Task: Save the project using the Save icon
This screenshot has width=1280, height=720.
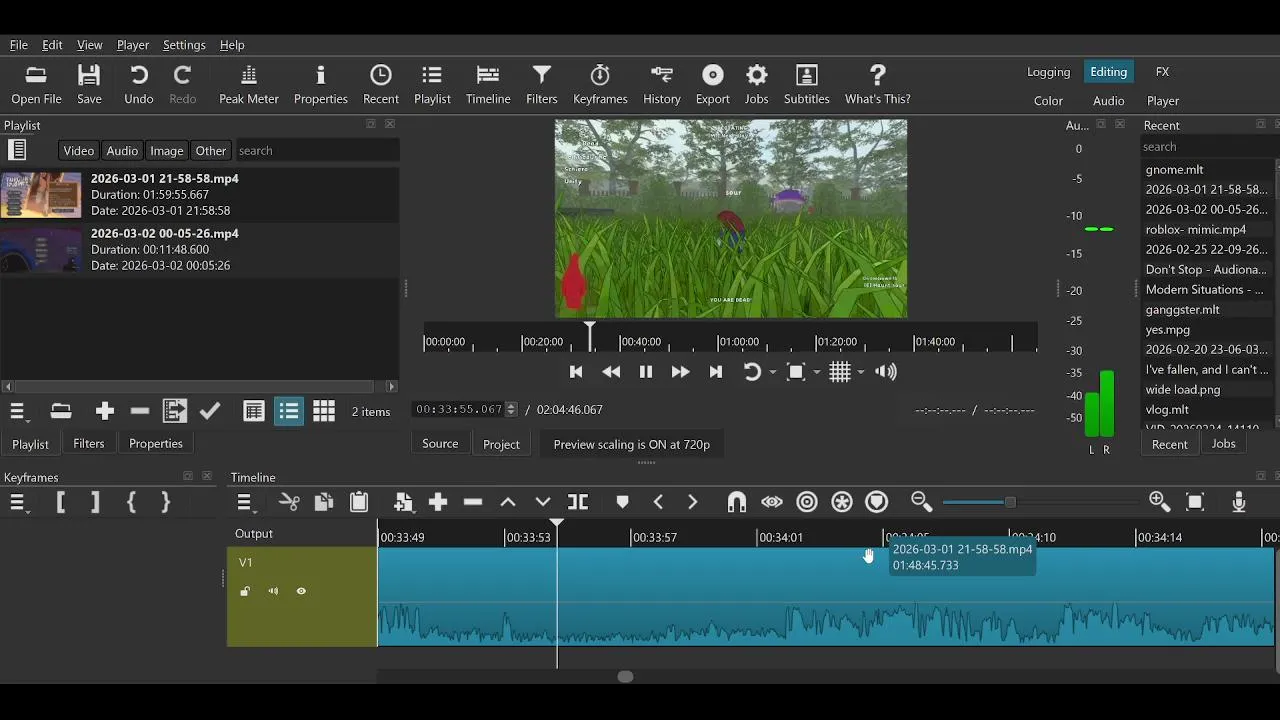Action: pyautogui.click(x=89, y=85)
